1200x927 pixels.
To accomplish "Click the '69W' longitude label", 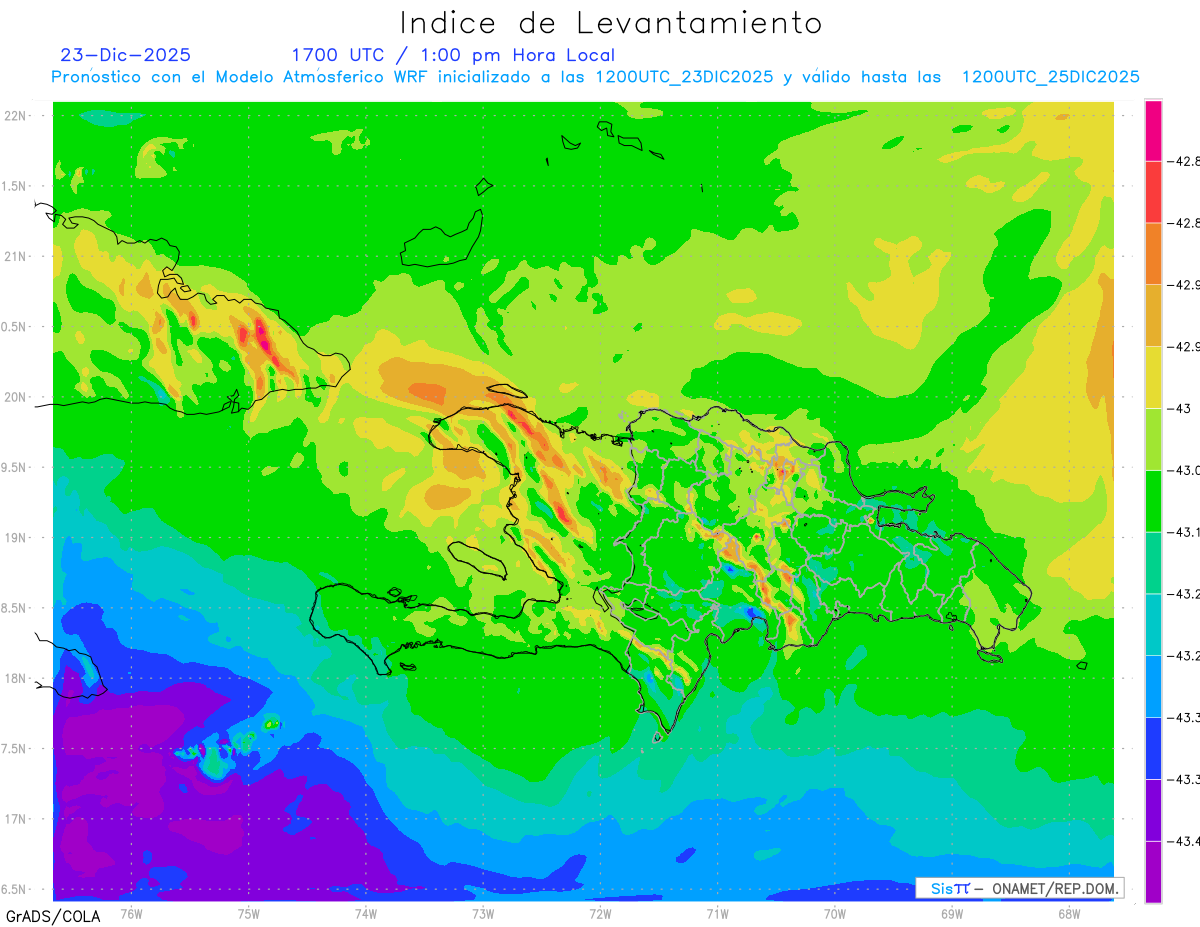I will pos(951,913).
